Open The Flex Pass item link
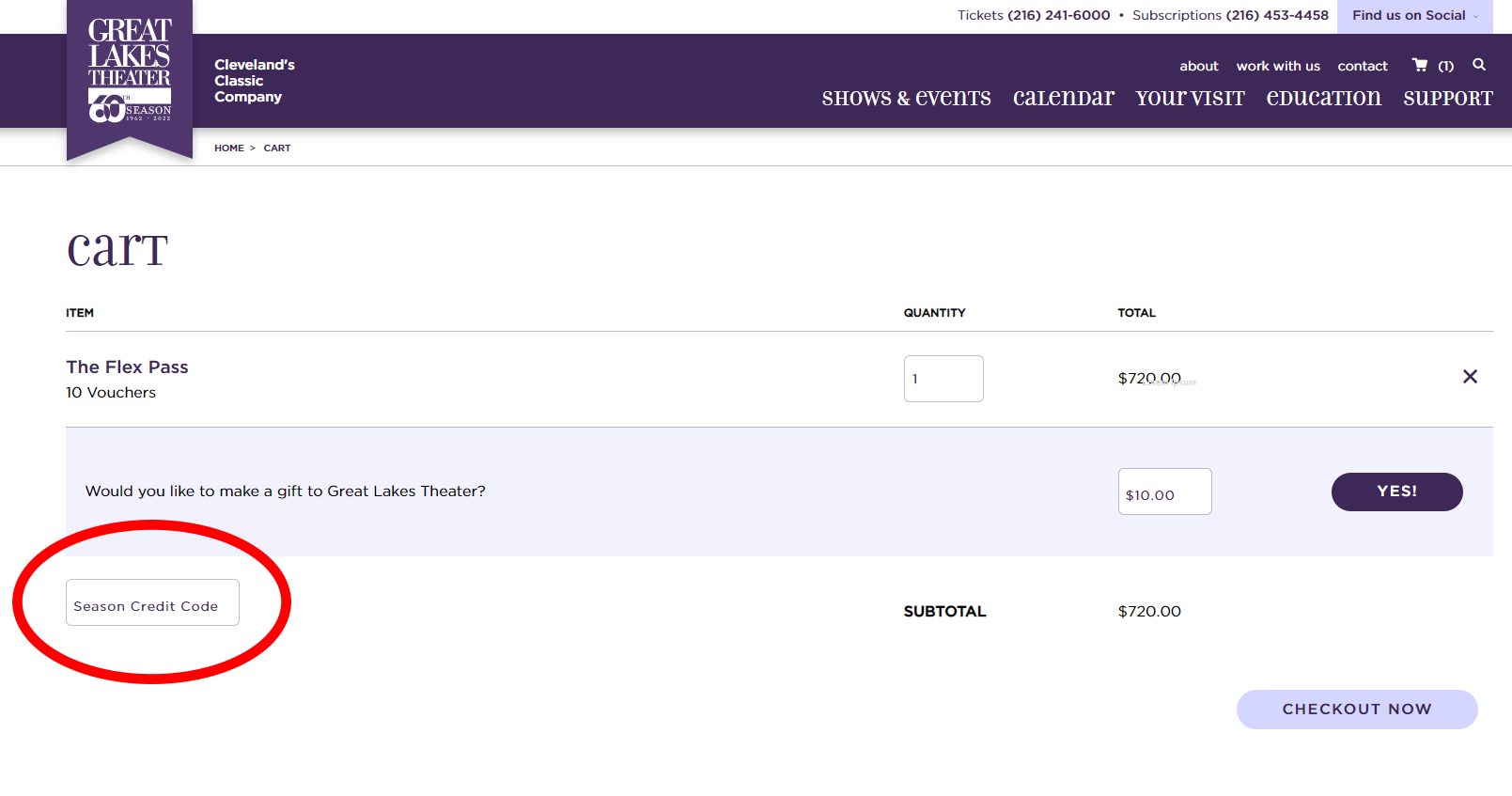Image resolution: width=1512 pixels, height=796 pixels. 127,367
